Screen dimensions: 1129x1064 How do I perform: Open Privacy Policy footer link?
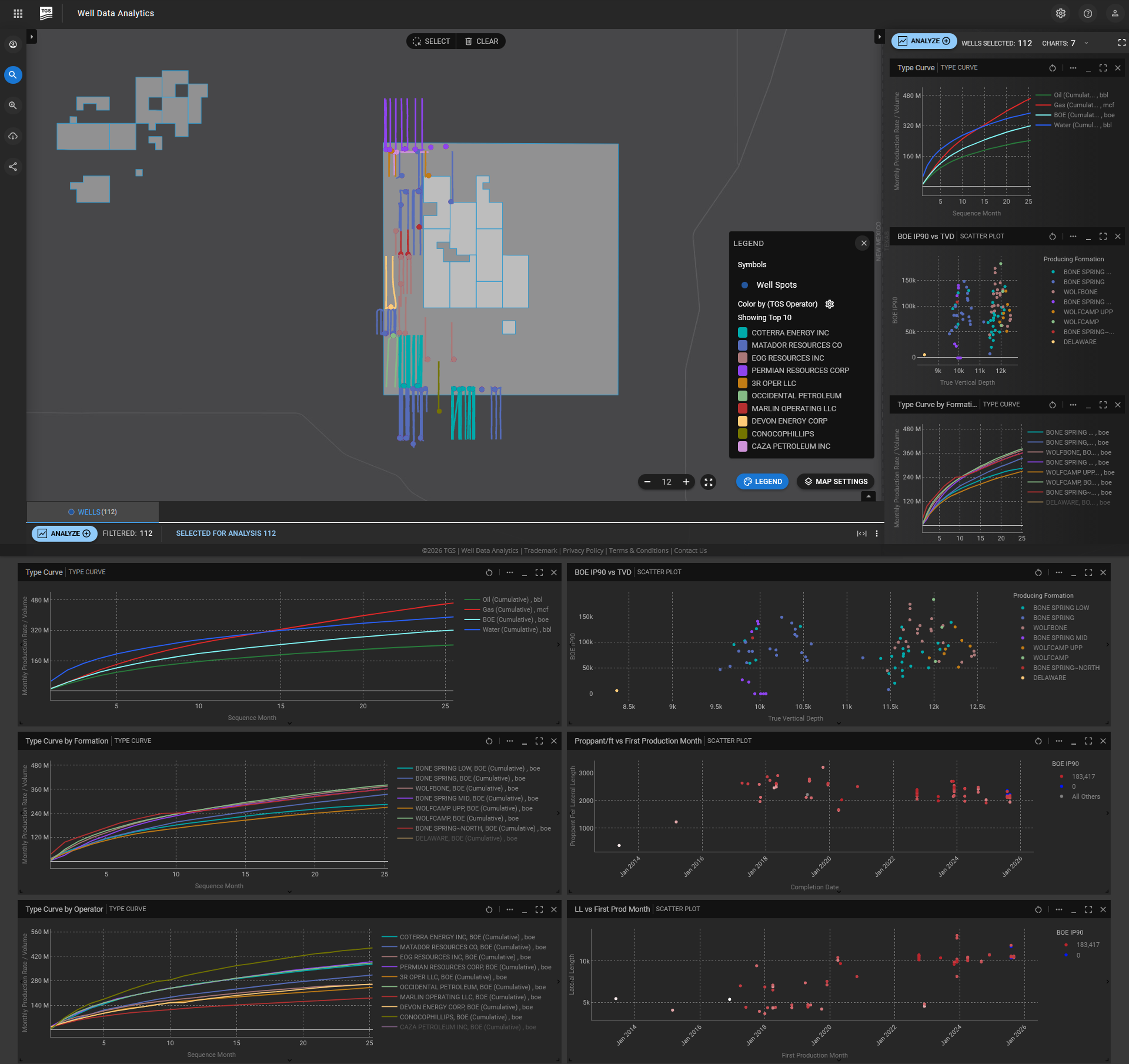pos(583,550)
